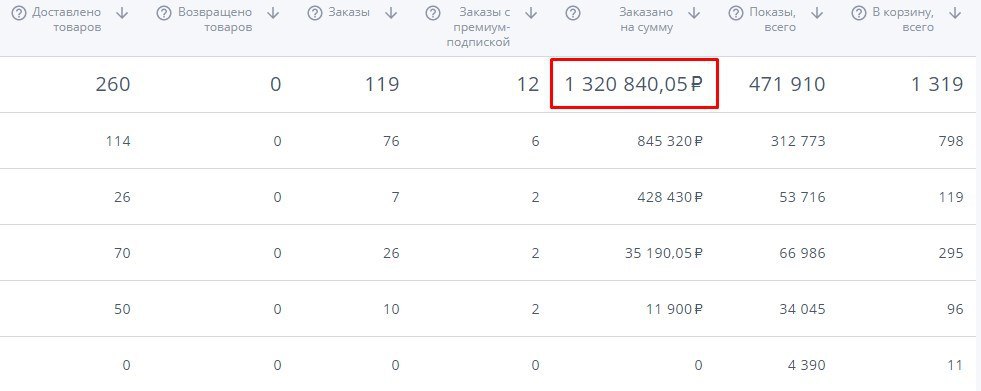The width and height of the screenshot is (981, 391).
Task: Click the В корзину, всего header label
Action: pos(903,20)
